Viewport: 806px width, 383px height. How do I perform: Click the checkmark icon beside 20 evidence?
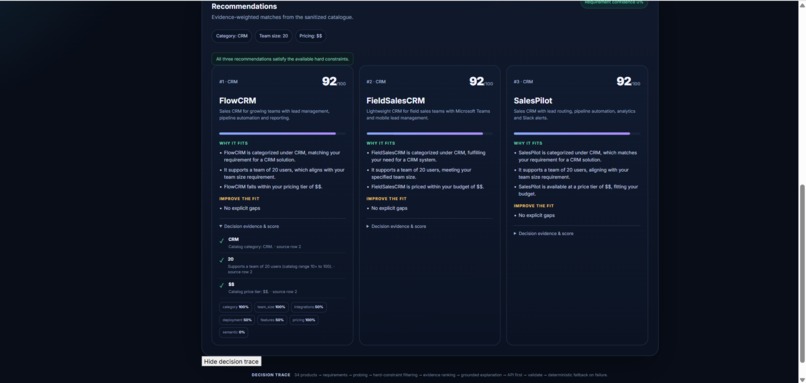pyautogui.click(x=222, y=261)
